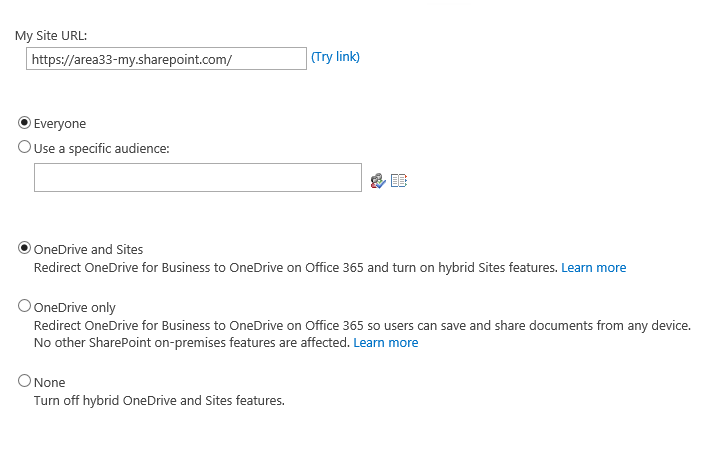Click the 'Everyone' label text
The width and height of the screenshot is (716, 466).
coord(60,124)
